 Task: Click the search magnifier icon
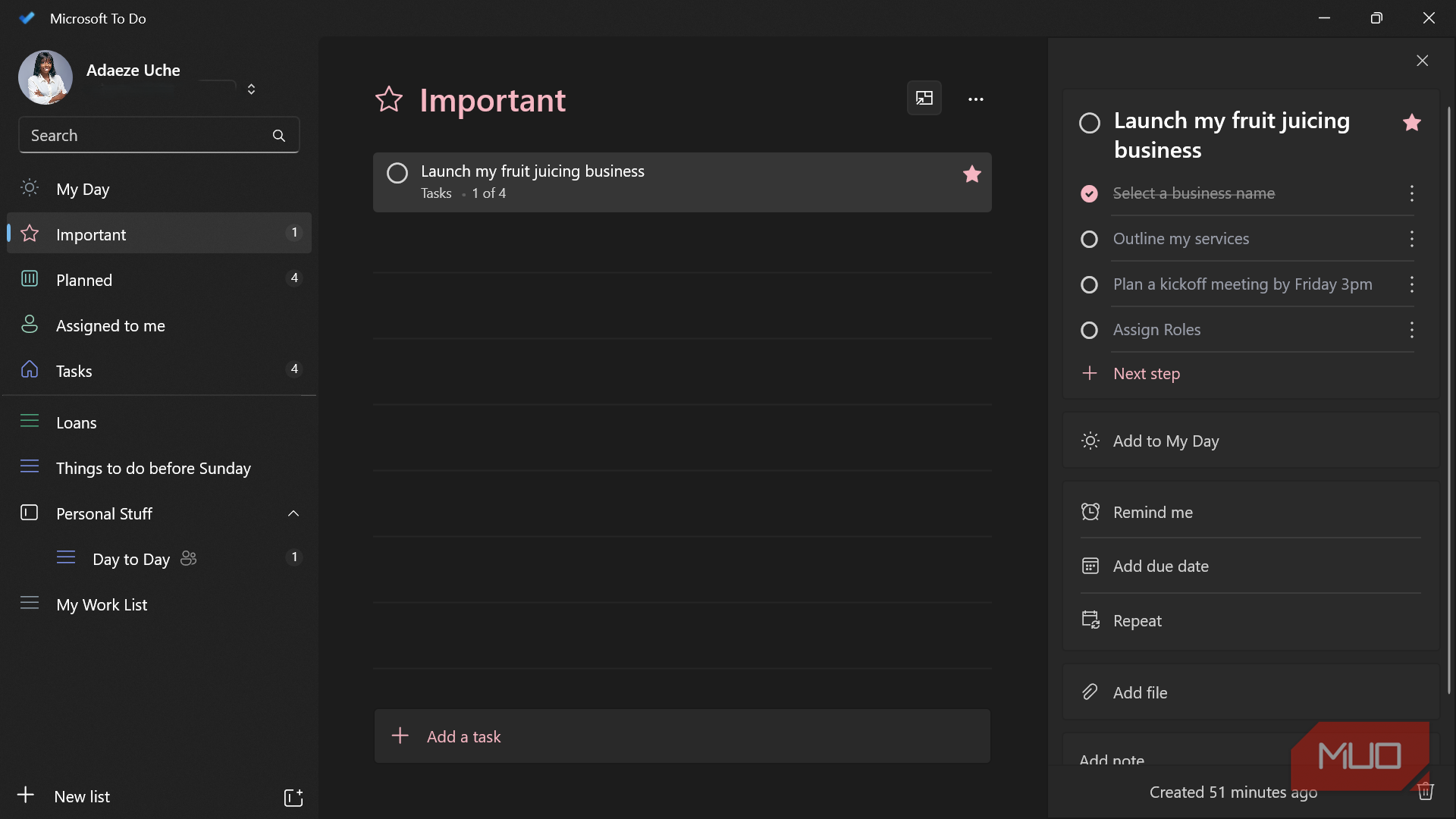279,135
